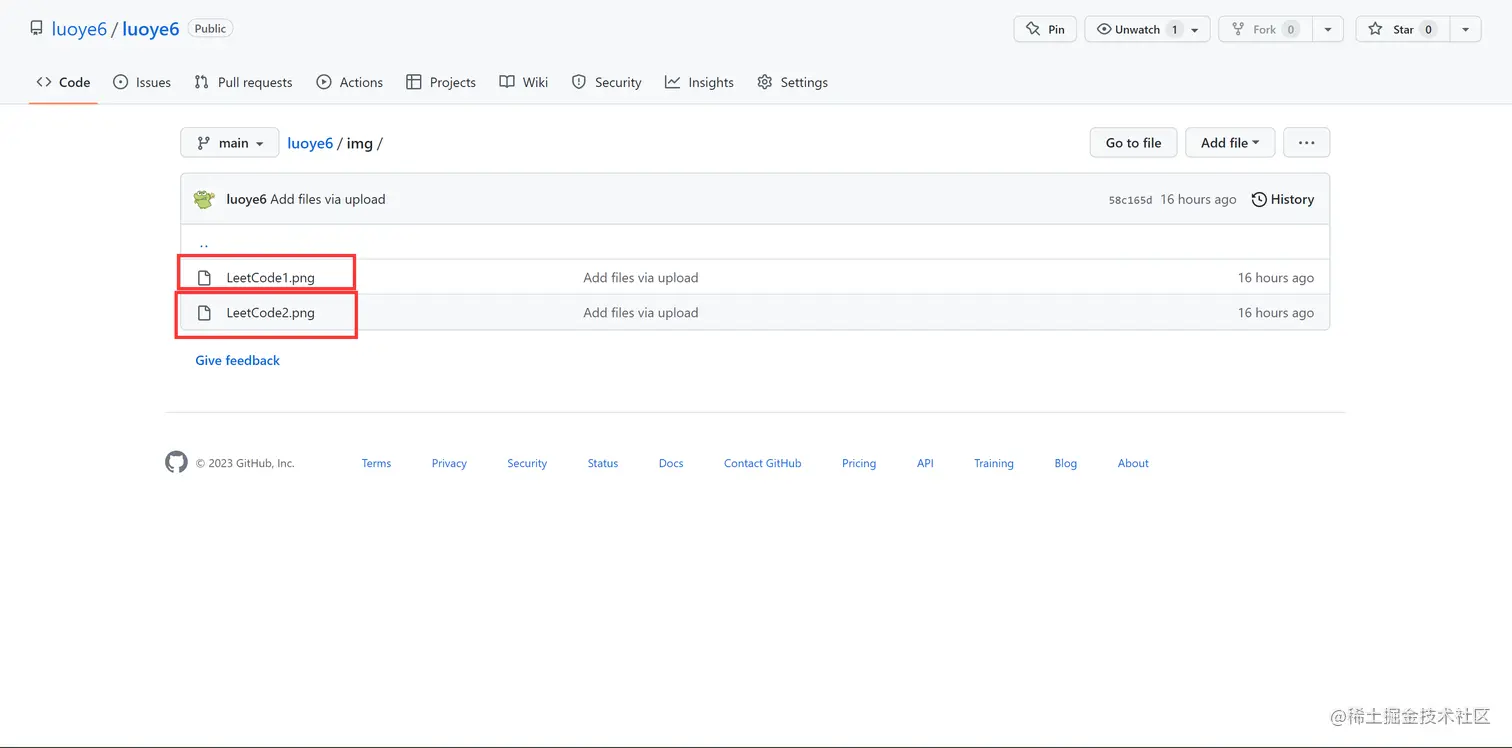Switch to the Projects tab
The width and height of the screenshot is (1512, 748).
coord(441,82)
